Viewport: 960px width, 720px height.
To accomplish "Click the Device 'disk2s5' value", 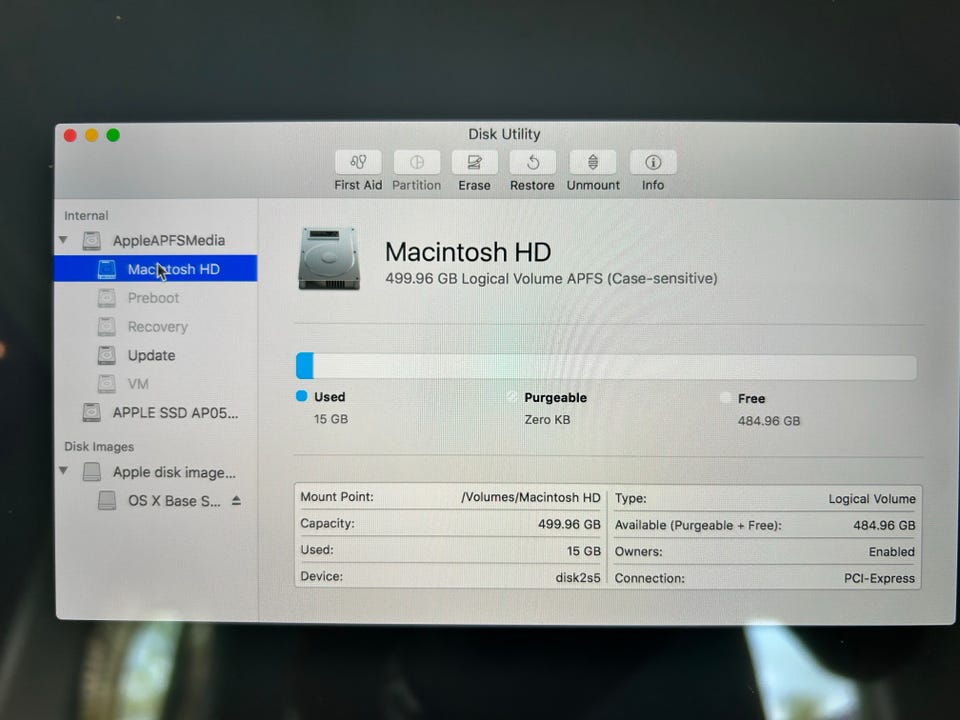I will click(577, 577).
